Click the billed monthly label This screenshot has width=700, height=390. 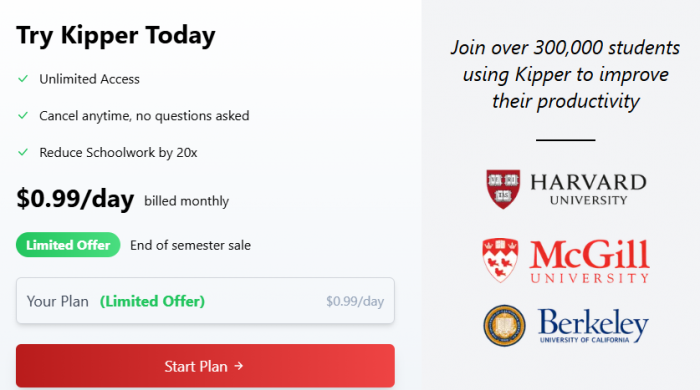[x=186, y=201]
